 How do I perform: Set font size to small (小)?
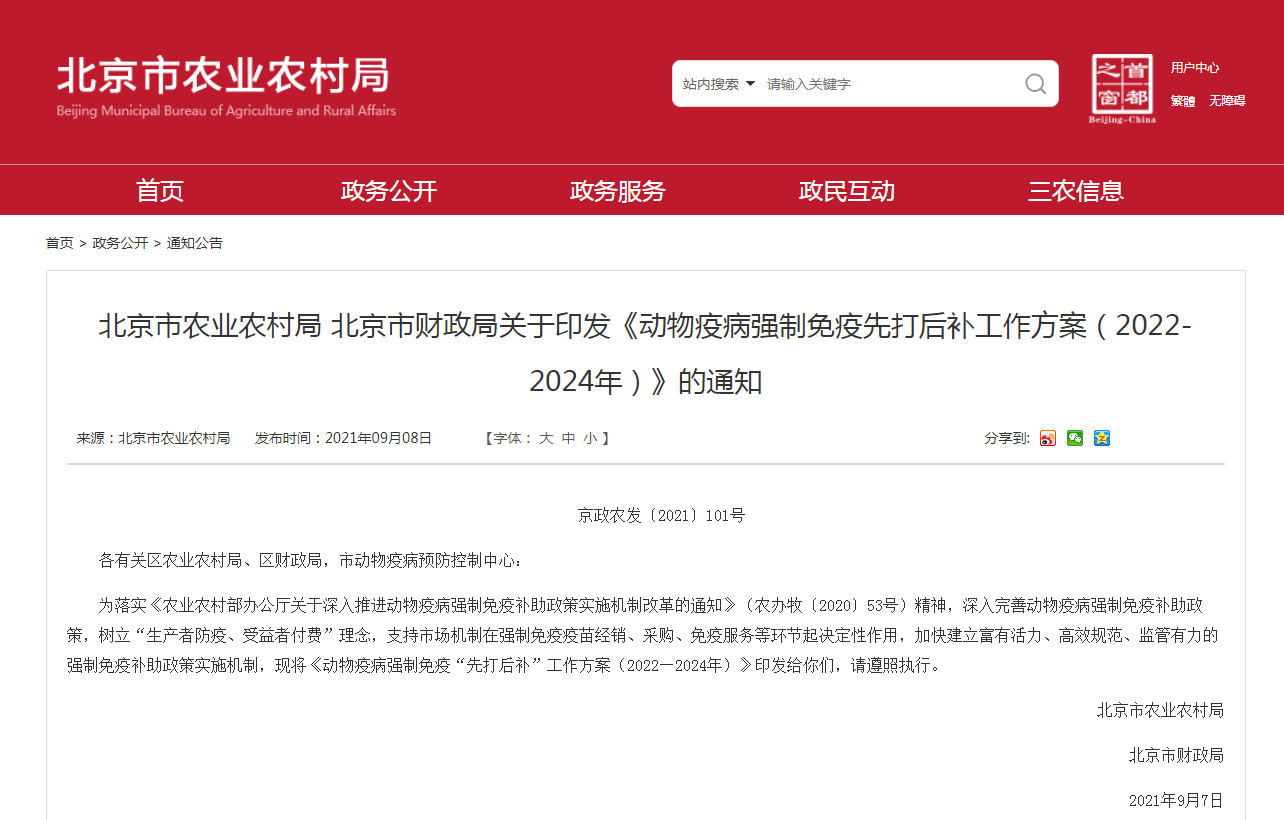pyautogui.click(x=590, y=438)
